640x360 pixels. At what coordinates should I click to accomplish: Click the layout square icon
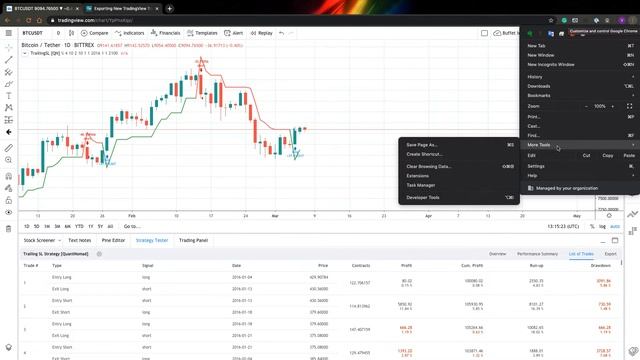(484, 33)
